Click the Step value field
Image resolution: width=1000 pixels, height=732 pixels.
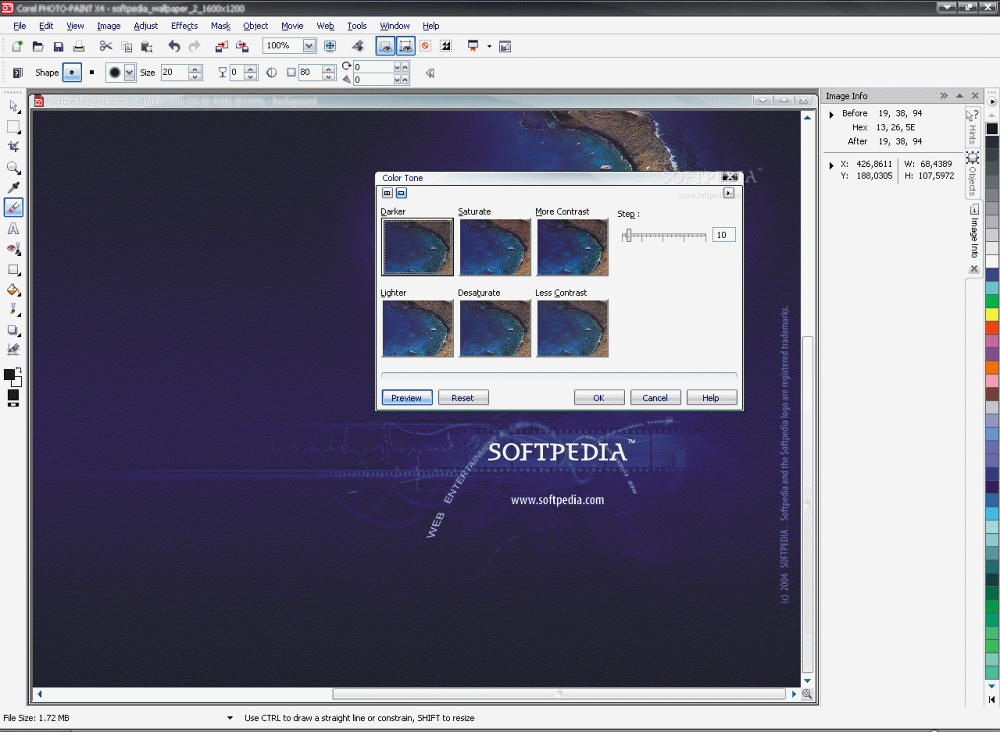click(x=723, y=235)
